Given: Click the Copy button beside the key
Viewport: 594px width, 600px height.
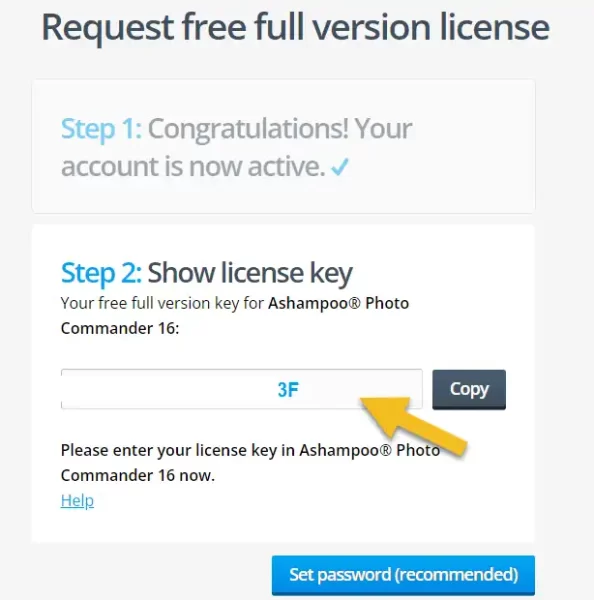Looking at the screenshot, I should [x=469, y=389].
